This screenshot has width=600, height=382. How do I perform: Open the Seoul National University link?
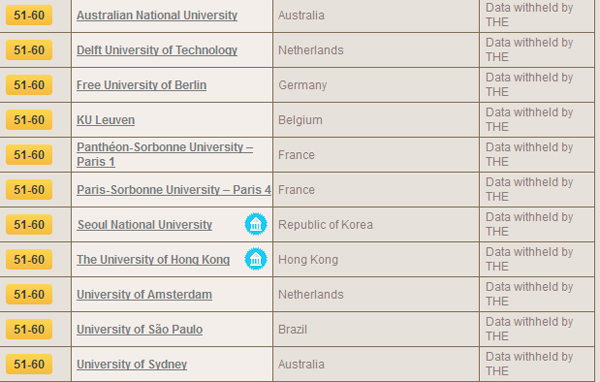click(145, 225)
